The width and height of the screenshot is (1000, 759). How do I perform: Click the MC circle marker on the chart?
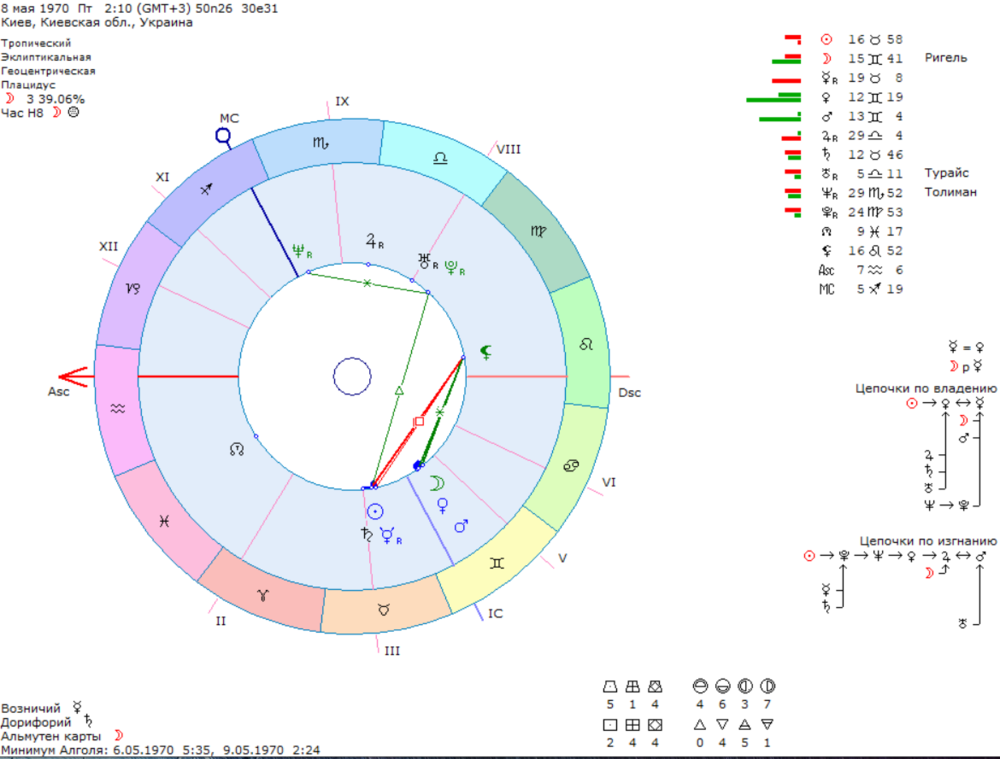tap(223, 136)
